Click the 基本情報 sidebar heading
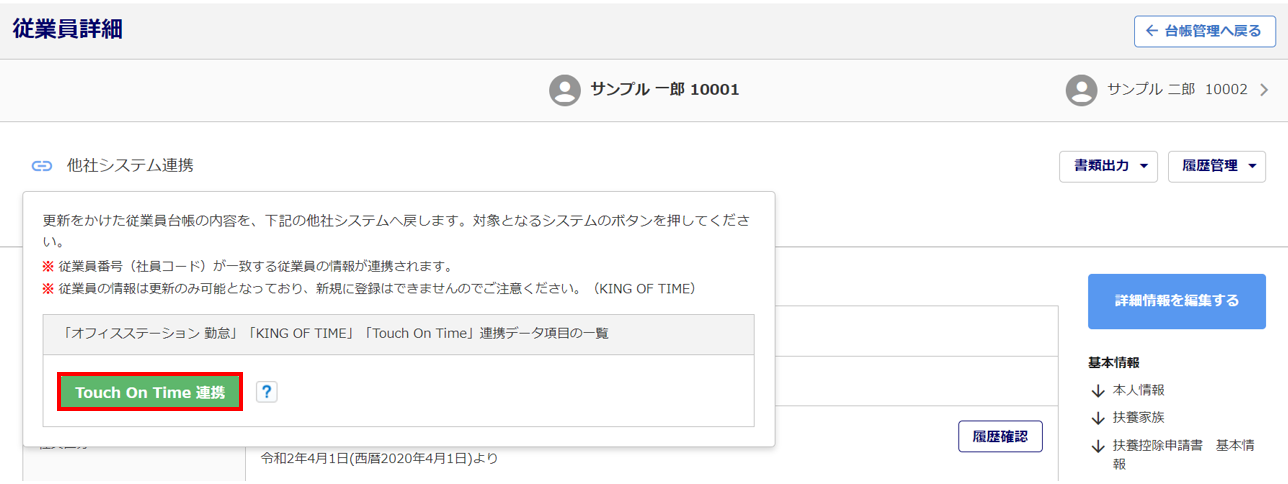 click(1114, 363)
